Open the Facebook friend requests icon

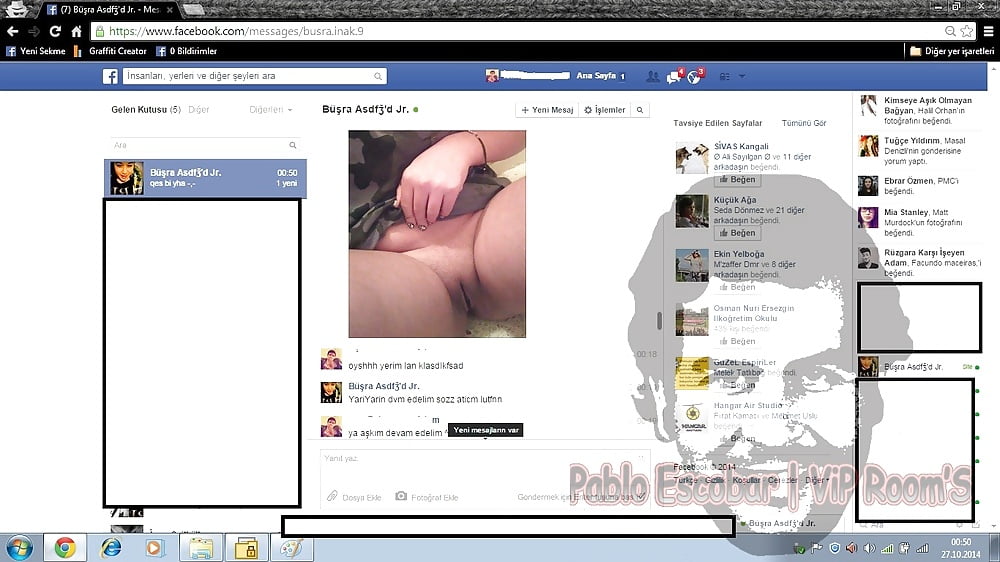click(653, 76)
